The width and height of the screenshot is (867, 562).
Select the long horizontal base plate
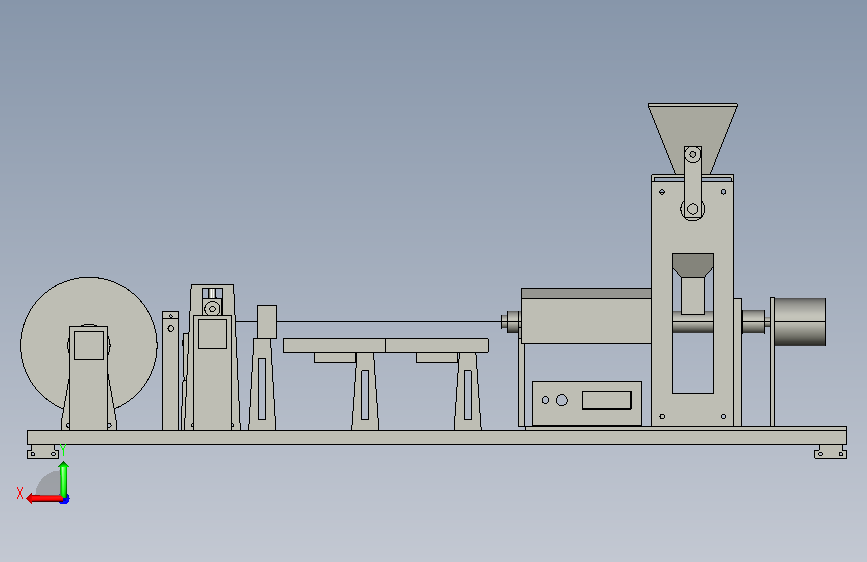(x=437, y=437)
